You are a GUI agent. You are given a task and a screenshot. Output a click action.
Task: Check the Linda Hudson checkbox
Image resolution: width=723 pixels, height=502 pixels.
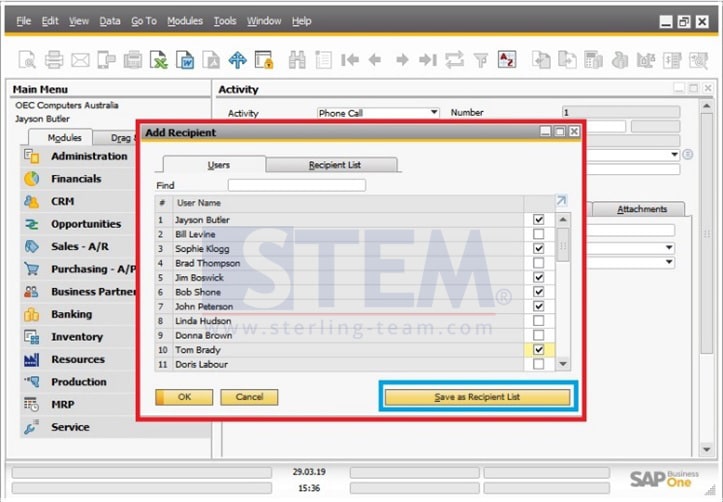coord(539,320)
